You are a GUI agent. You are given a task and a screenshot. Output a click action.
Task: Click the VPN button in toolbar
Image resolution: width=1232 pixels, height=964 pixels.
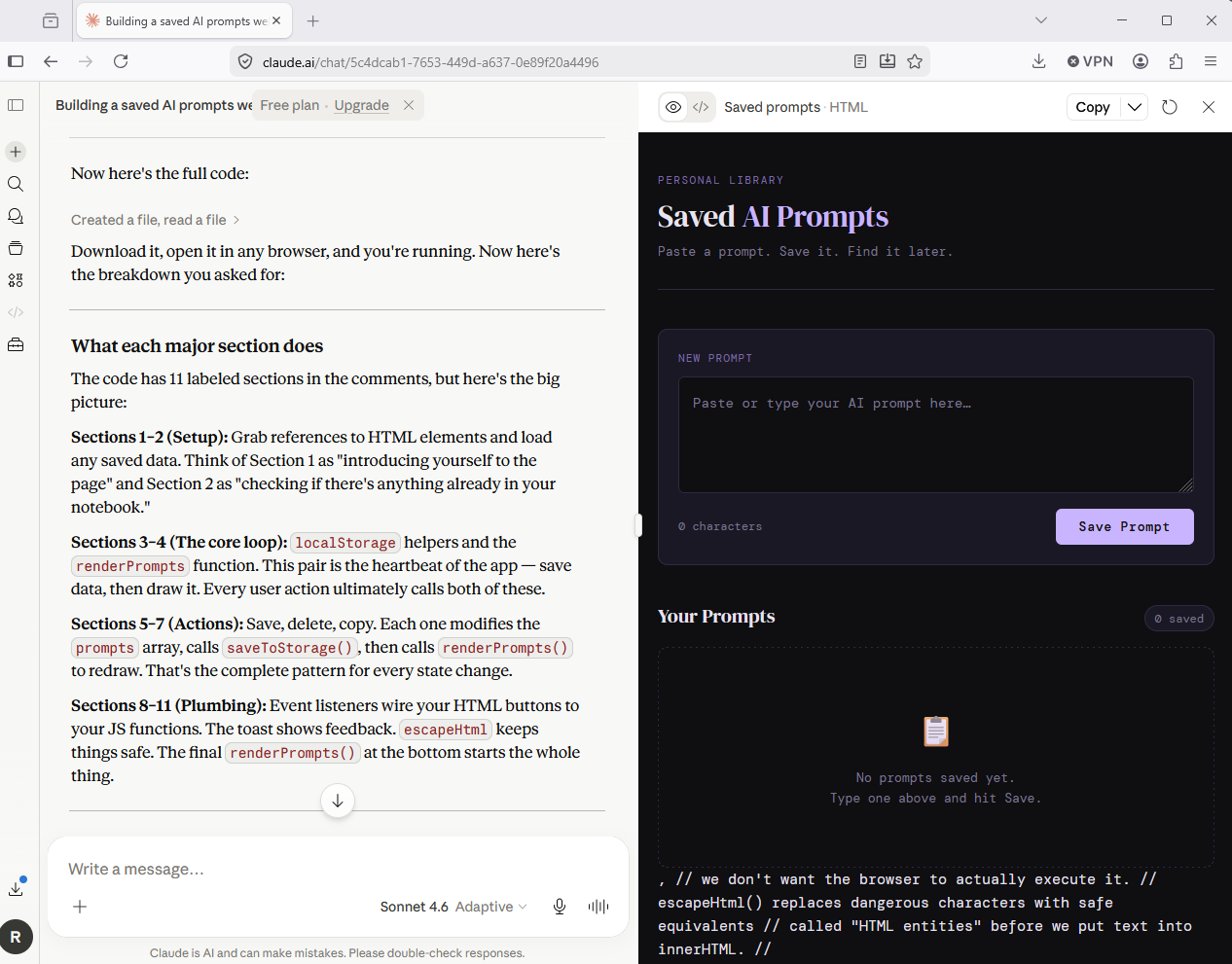(x=1090, y=61)
